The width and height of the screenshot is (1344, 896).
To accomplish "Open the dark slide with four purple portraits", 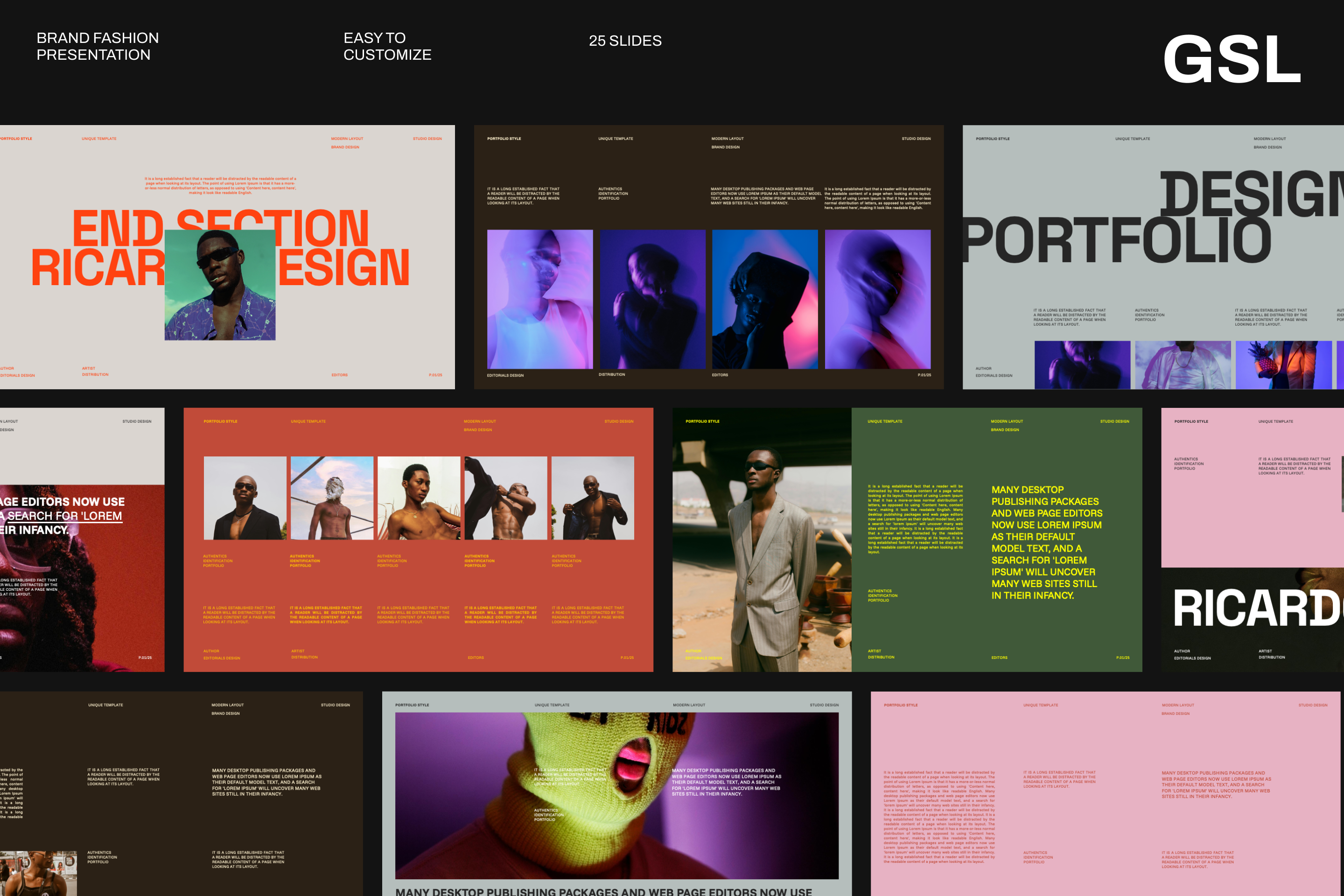I will pyautogui.click(x=708, y=166).
